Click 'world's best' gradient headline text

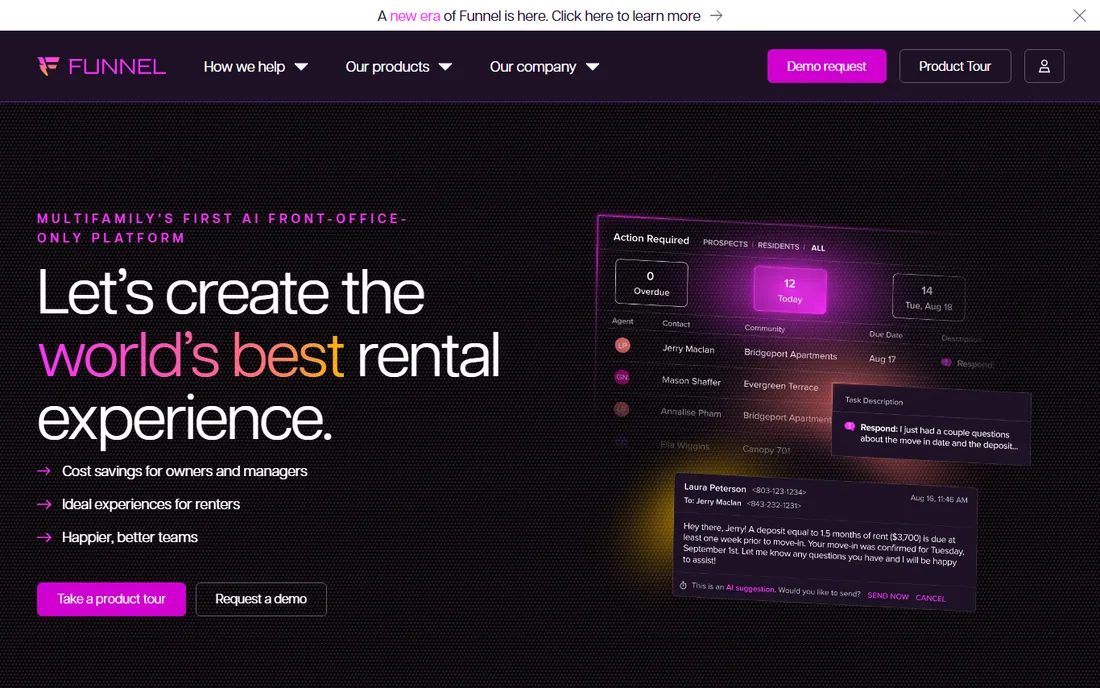point(191,356)
